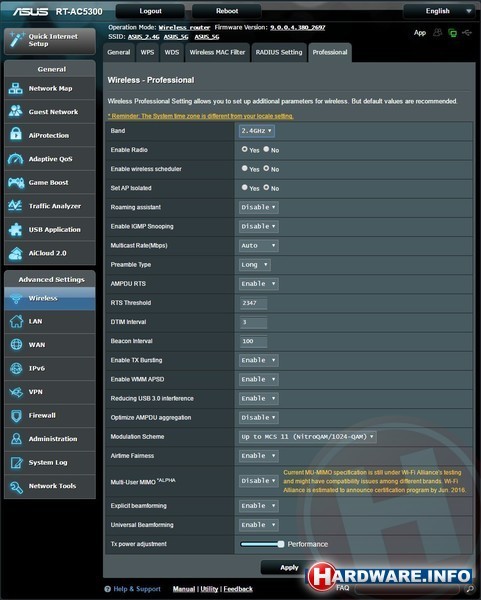Switch to the Wireless MAC Filter tab

tap(217, 52)
